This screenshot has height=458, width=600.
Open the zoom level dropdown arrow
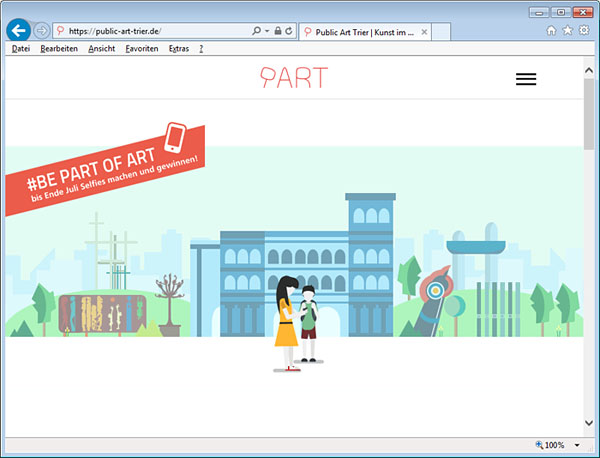577,445
